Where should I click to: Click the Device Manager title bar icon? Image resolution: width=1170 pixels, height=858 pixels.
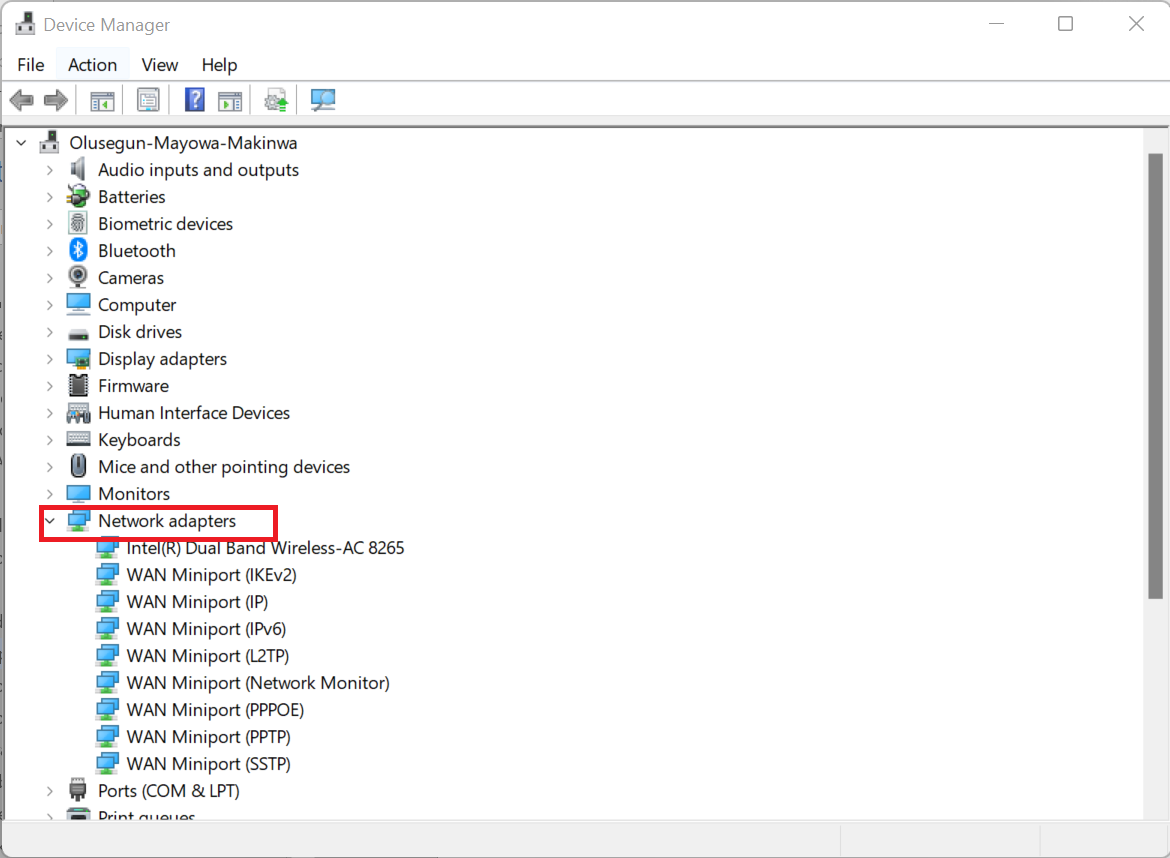pos(25,24)
